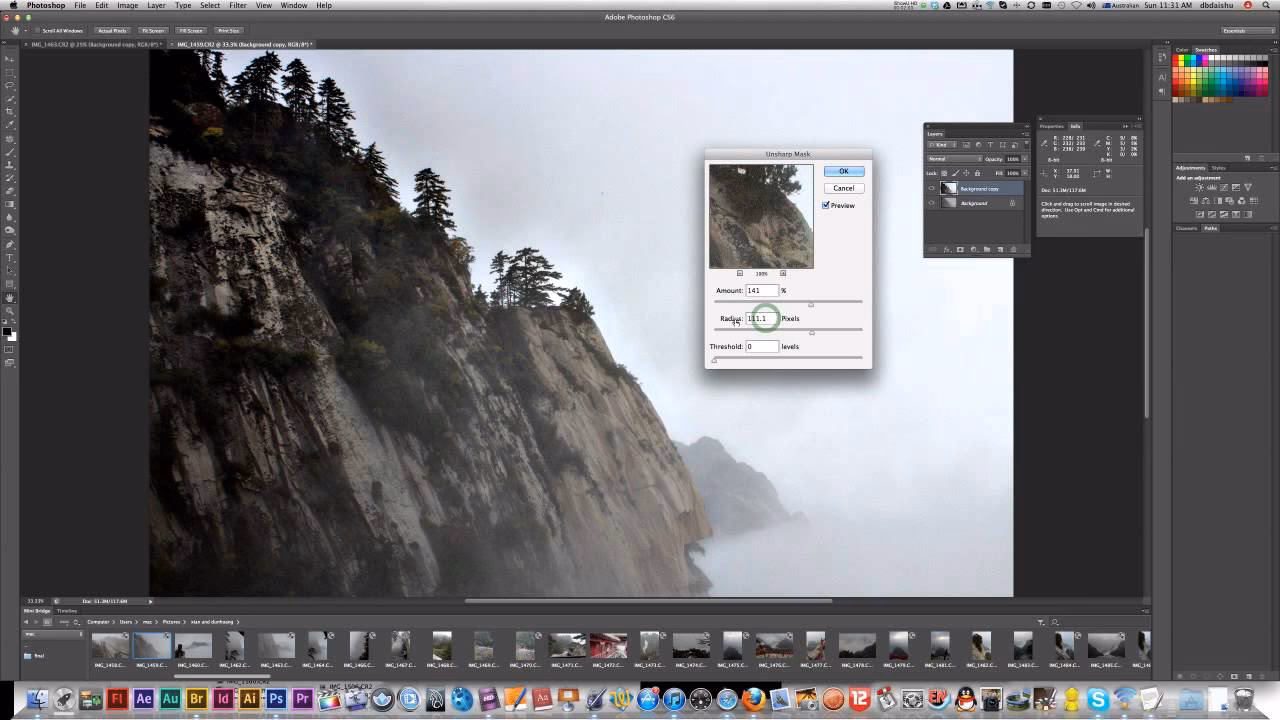The height and width of the screenshot is (720, 1280).
Task: Cancel the Unsharp Mask dialog
Action: [x=843, y=188]
